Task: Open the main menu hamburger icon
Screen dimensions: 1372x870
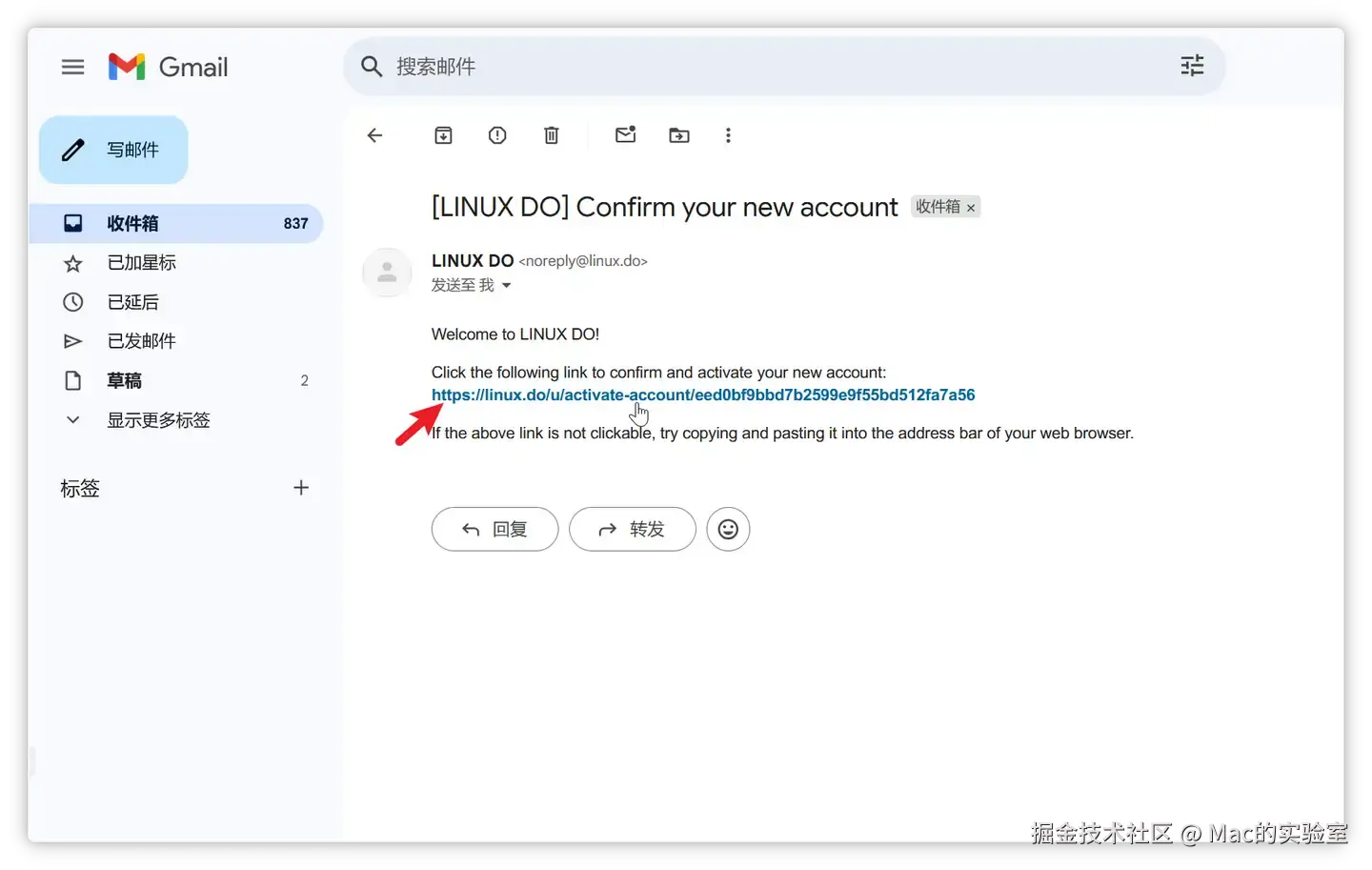Action: pos(72,67)
